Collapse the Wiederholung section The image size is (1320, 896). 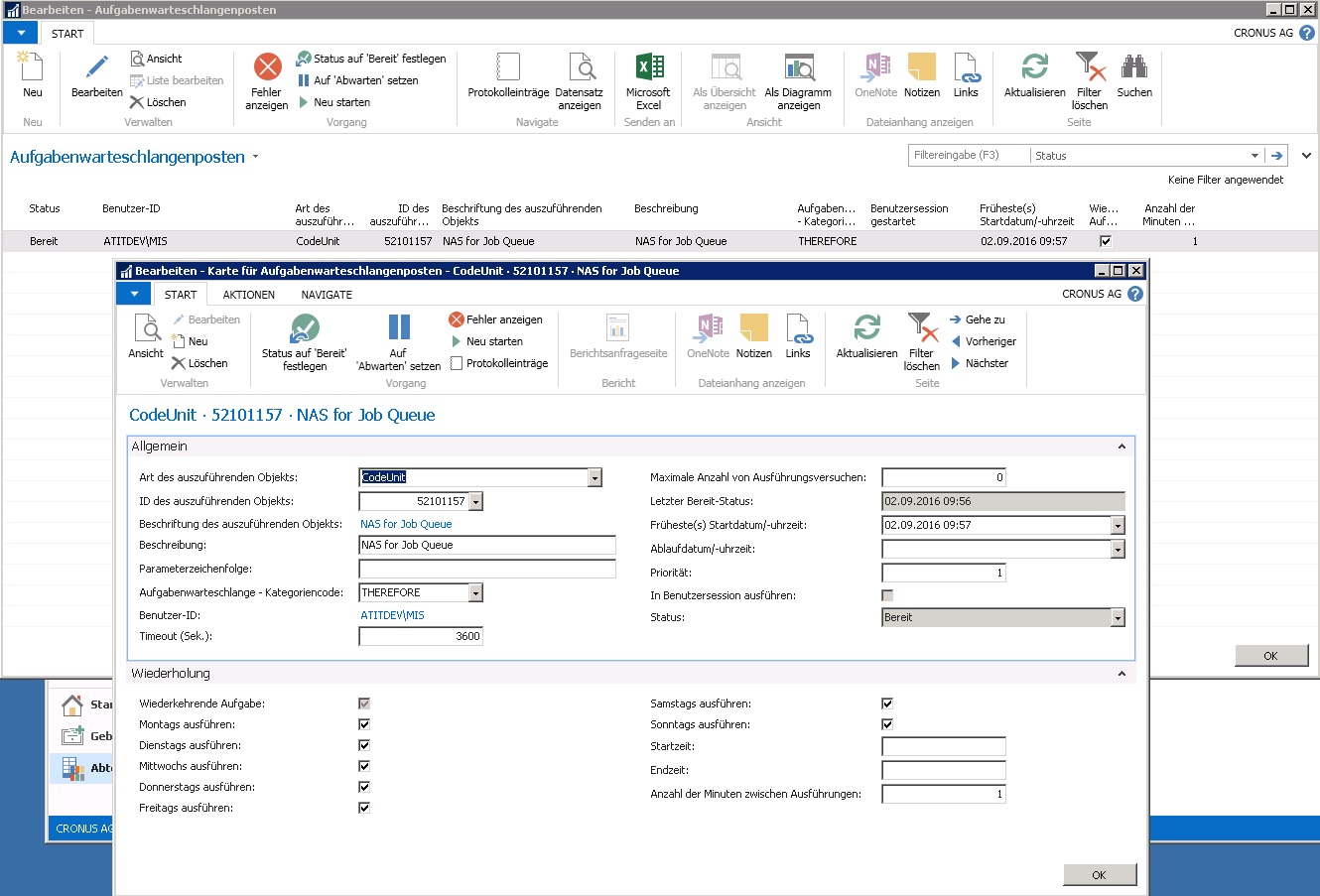(1122, 673)
